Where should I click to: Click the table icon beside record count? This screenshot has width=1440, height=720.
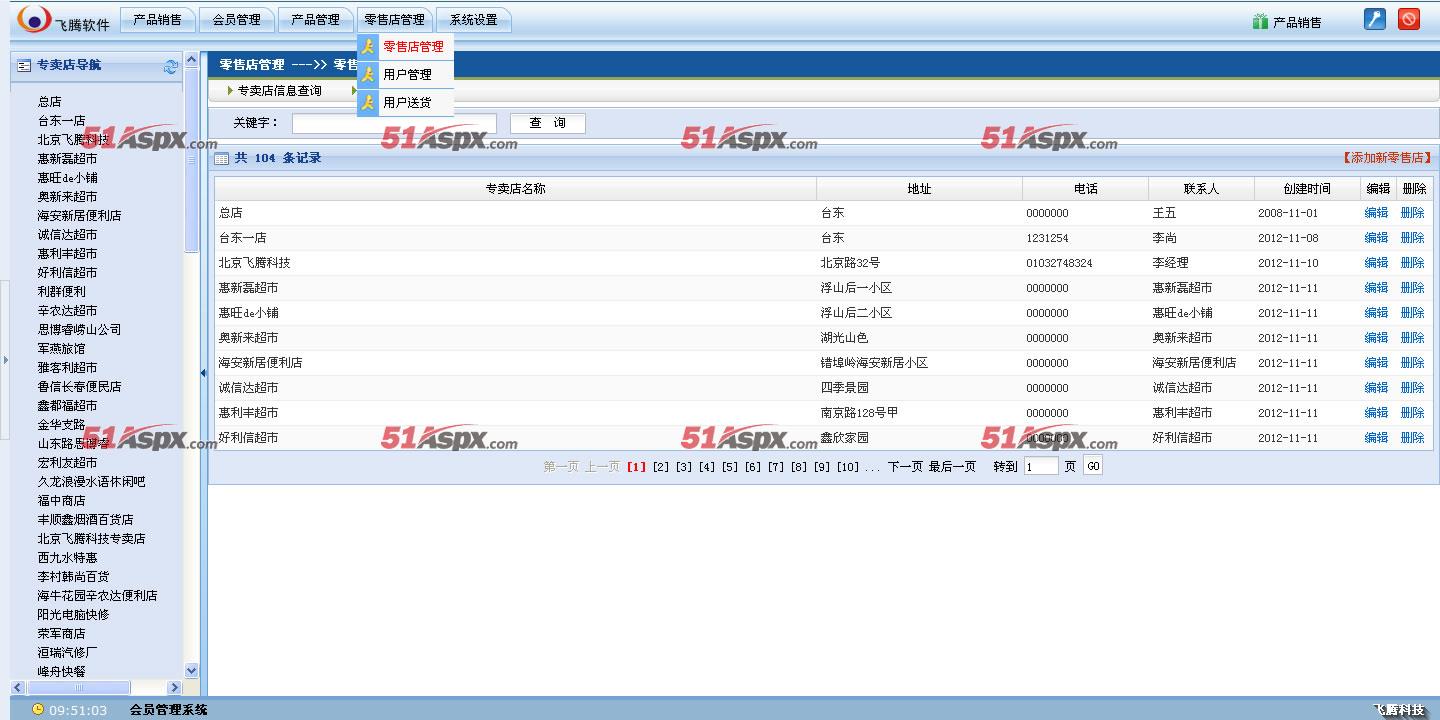pyautogui.click(x=222, y=158)
